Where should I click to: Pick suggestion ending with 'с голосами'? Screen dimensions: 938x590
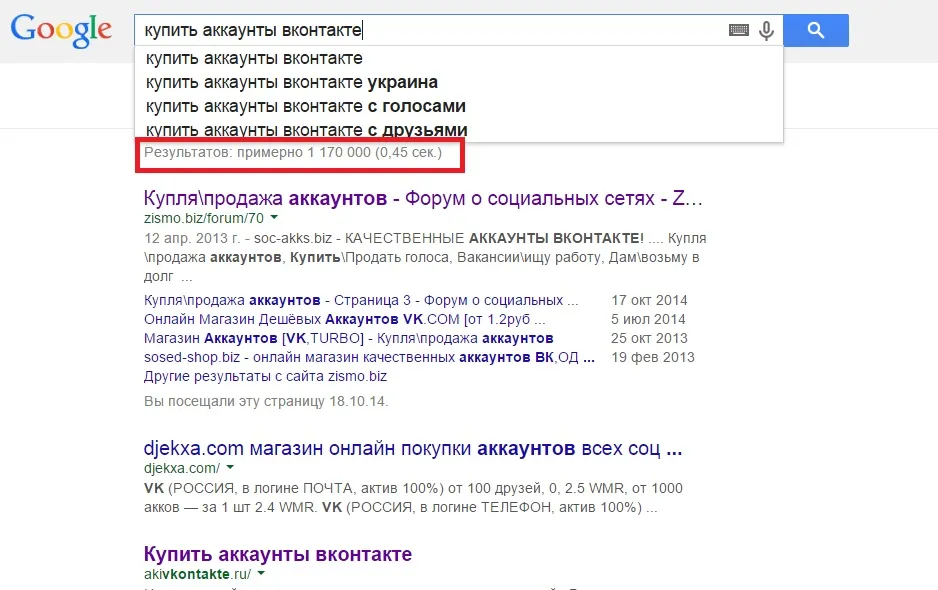459,106
